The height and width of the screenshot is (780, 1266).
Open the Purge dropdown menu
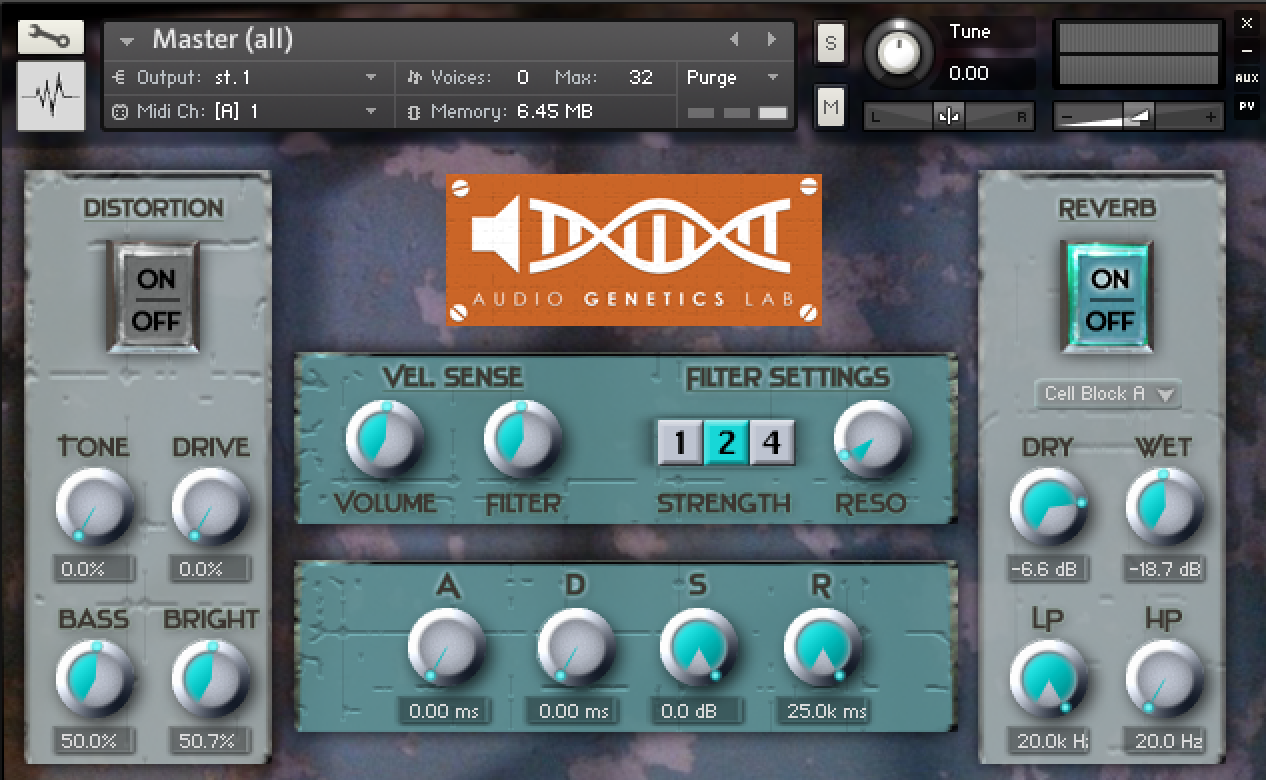click(x=733, y=77)
